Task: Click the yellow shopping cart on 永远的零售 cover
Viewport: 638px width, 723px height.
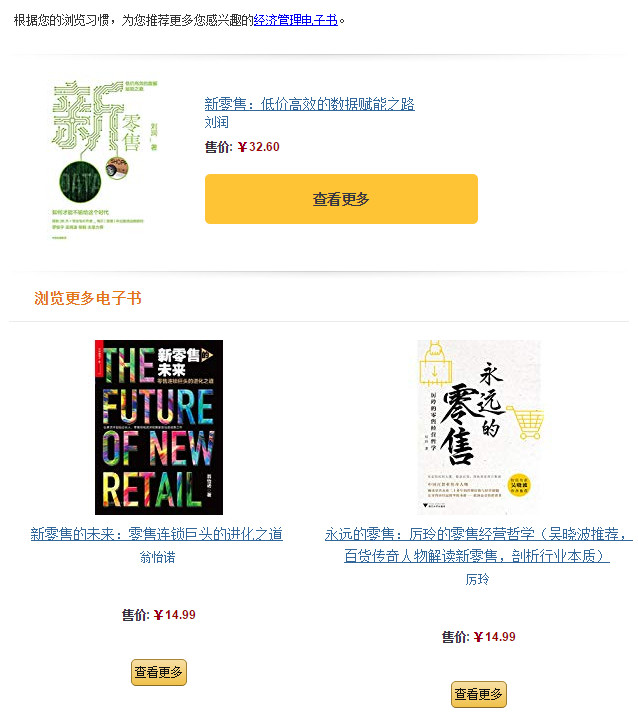Action: tap(526, 421)
